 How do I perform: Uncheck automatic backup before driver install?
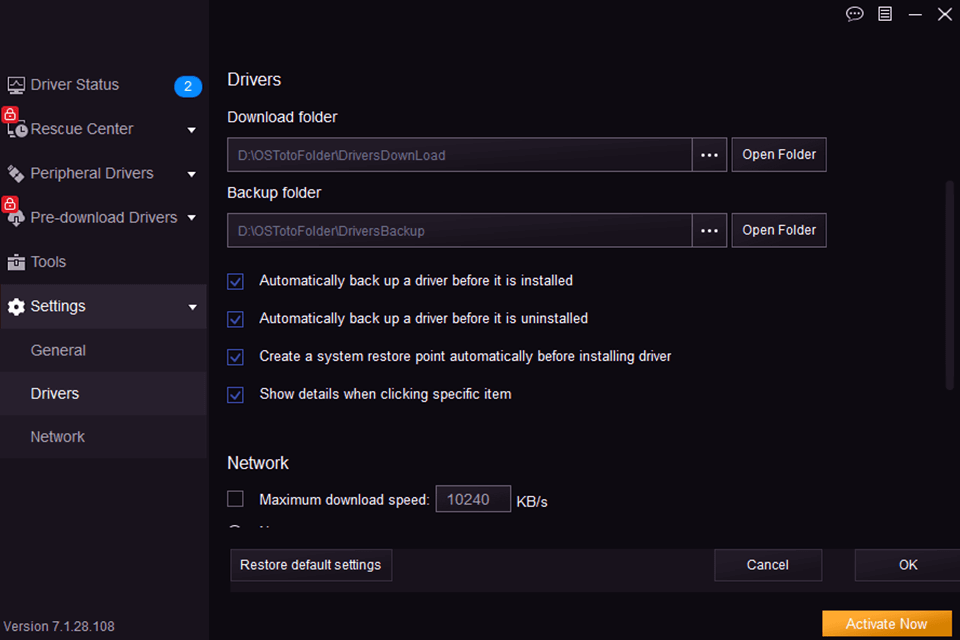[x=235, y=281]
